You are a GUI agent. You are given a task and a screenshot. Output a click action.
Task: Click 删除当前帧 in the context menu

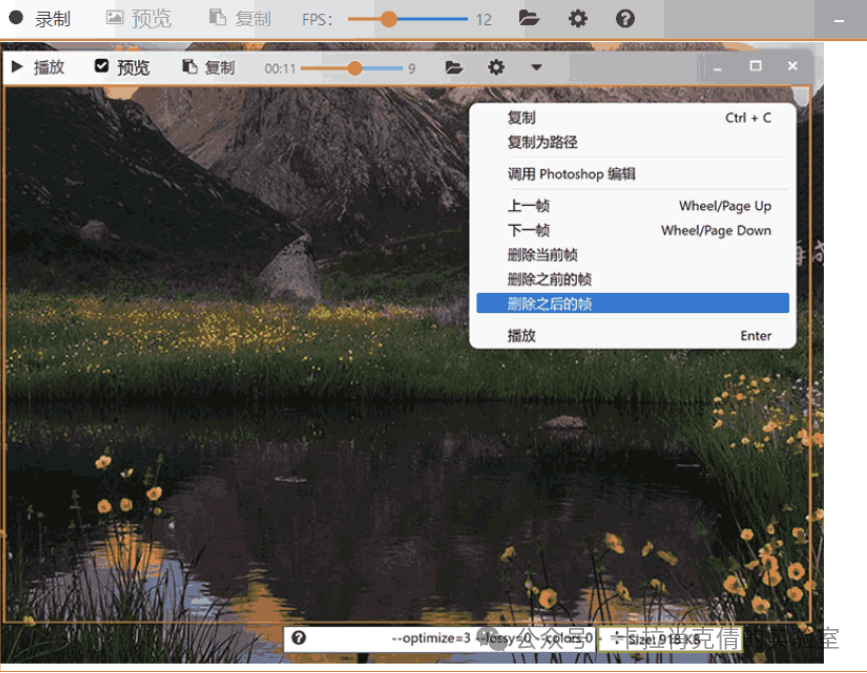[542, 255]
